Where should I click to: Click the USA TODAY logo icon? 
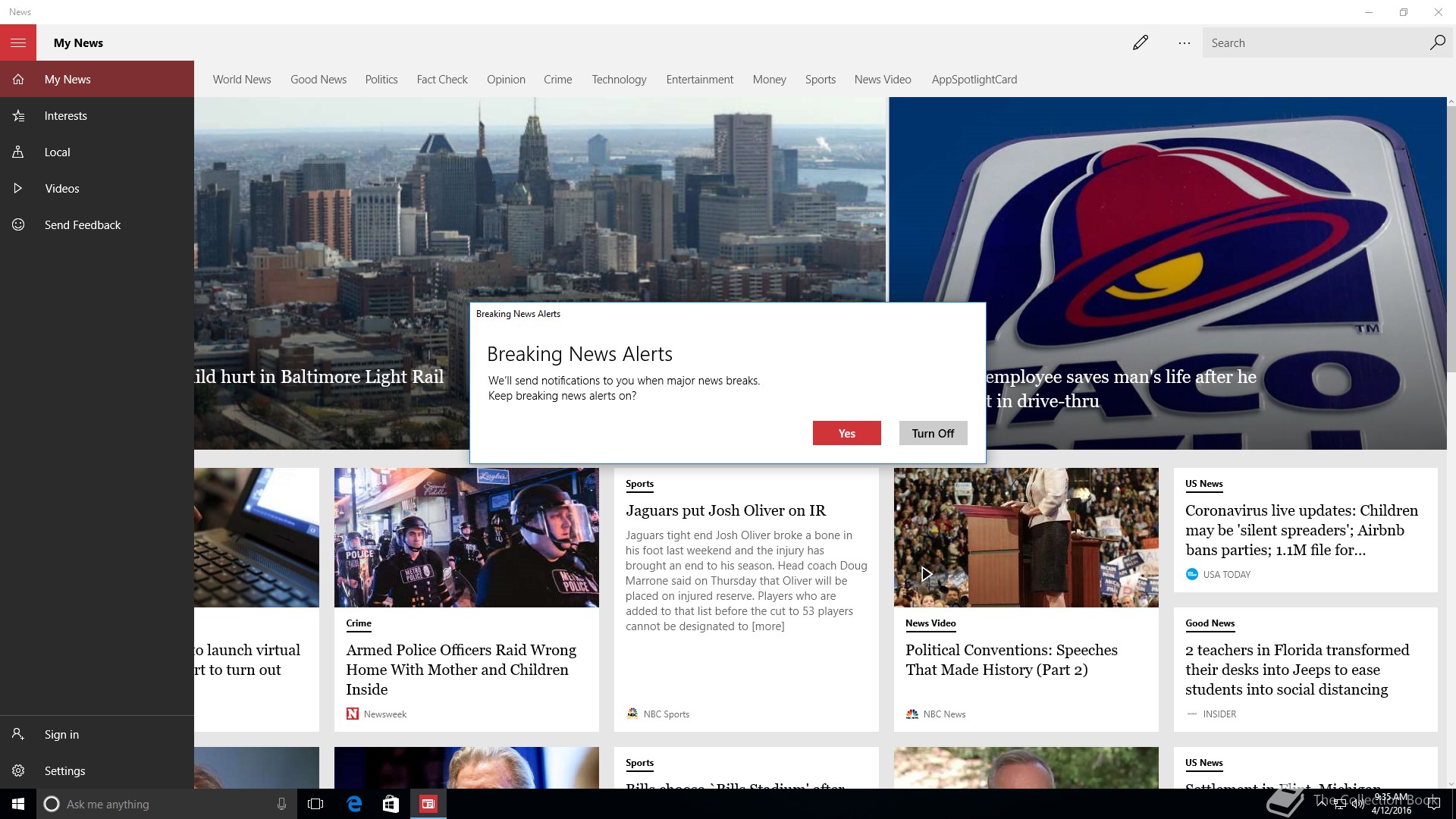pyautogui.click(x=1192, y=574)
